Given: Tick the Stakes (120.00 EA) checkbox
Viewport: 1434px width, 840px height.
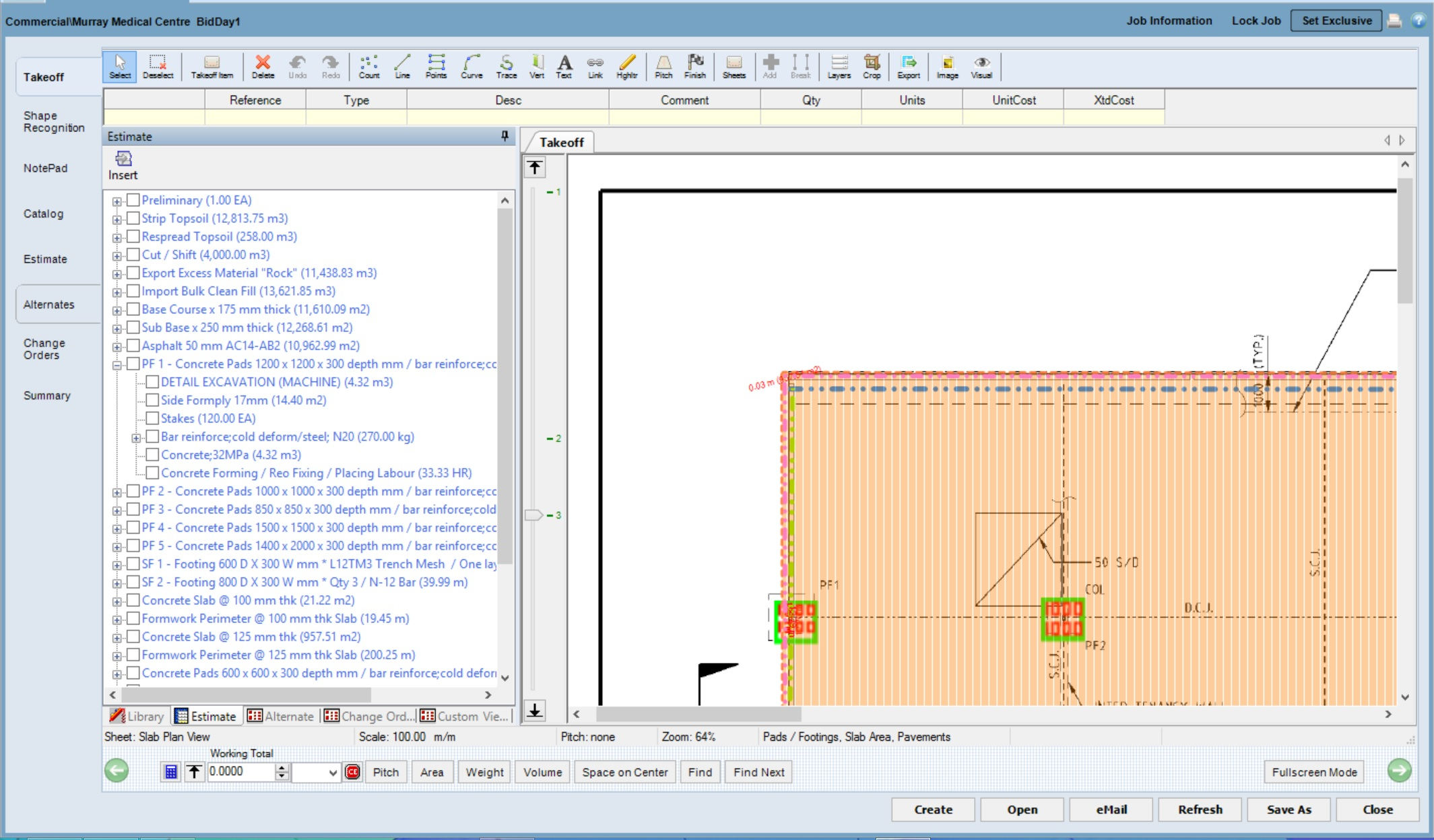Looking at the screenshot, I should 153,418.
